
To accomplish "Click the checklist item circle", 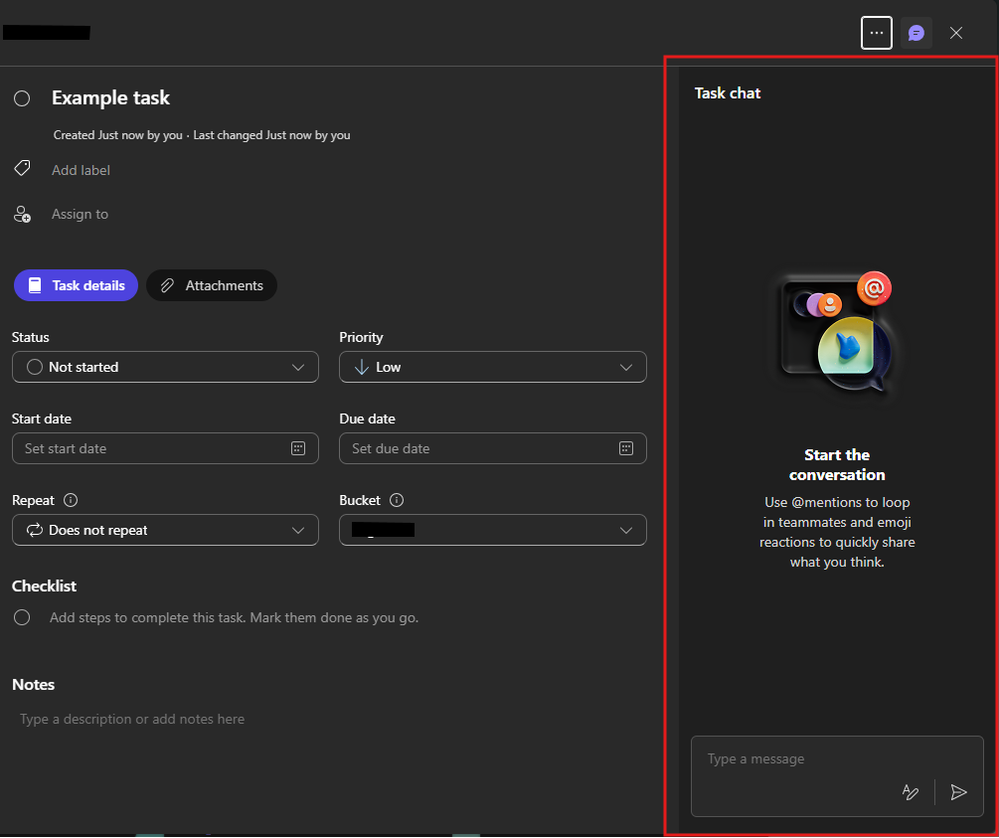I will (x=22, y=618).
